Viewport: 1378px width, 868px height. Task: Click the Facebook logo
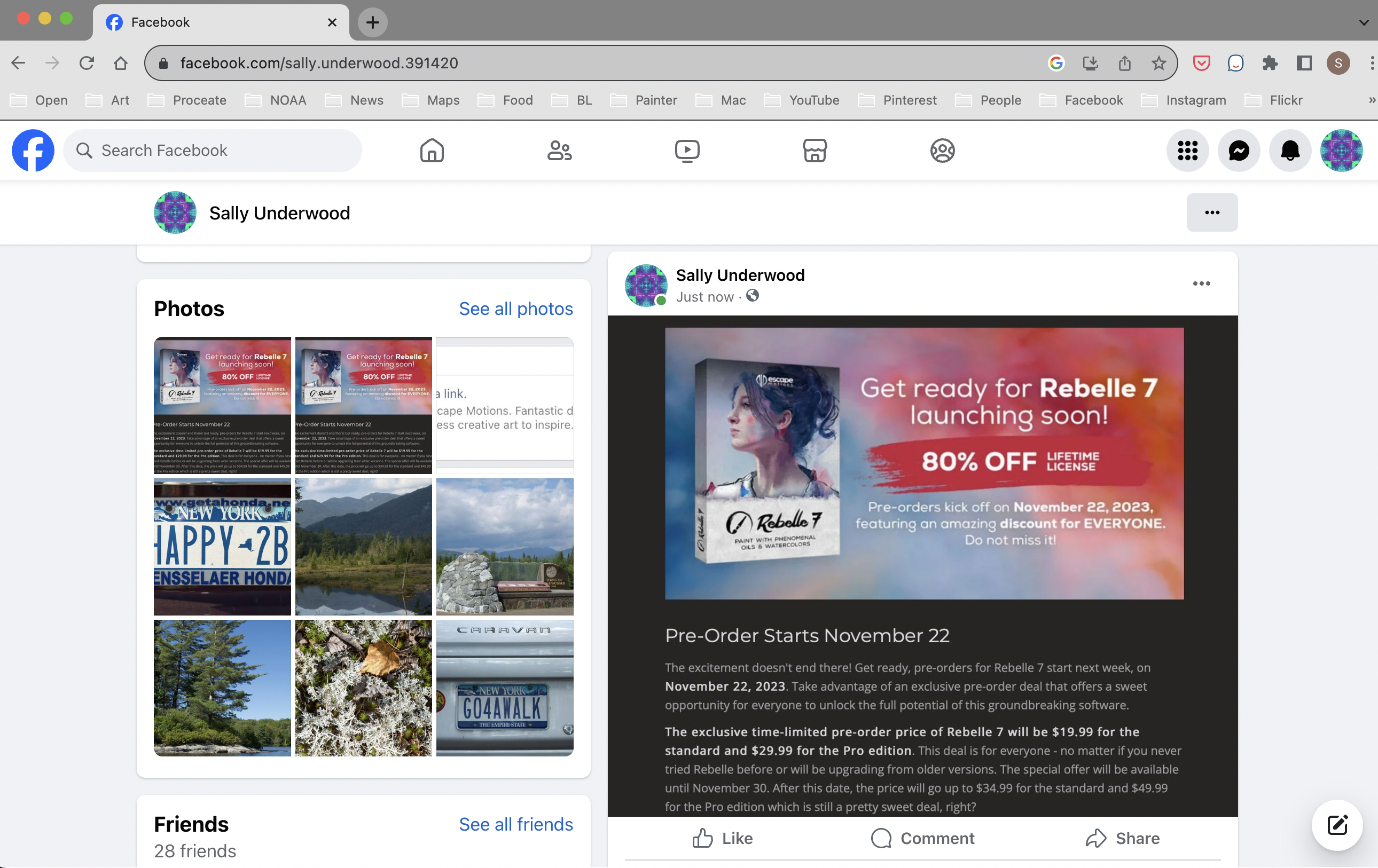tap(33, 151)
